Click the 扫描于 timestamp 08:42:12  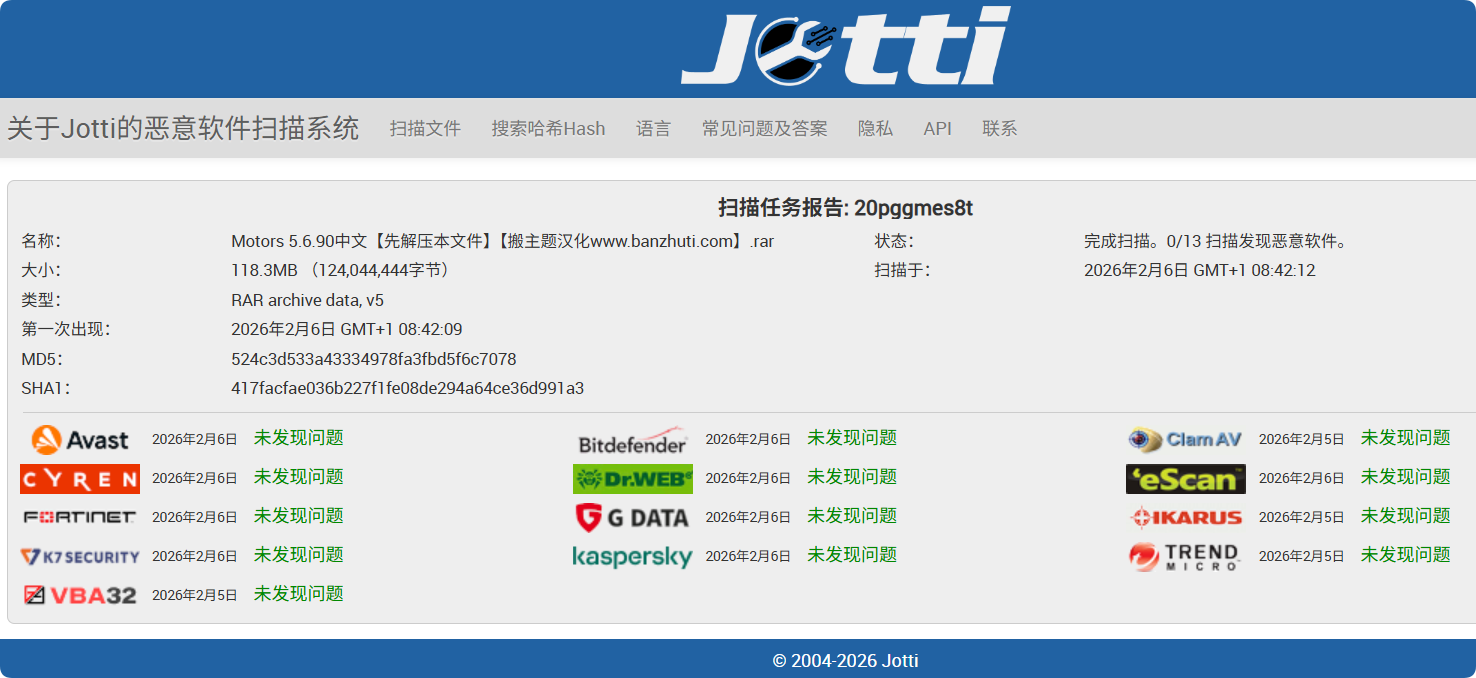click(1199, 270)
